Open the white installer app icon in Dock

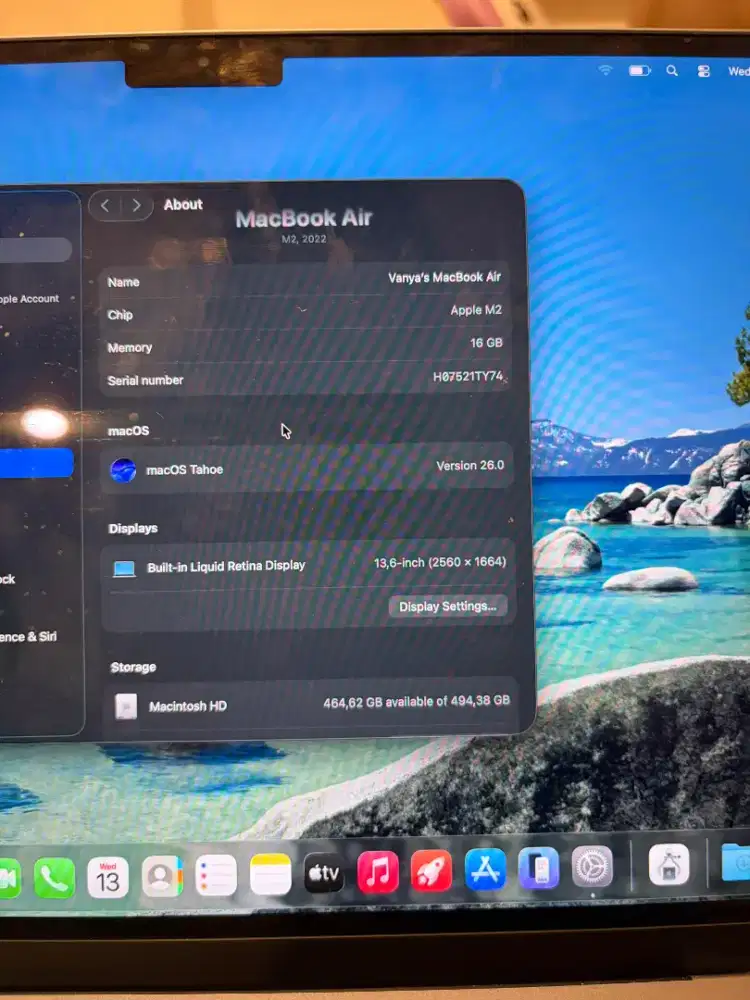pos(669,864)
